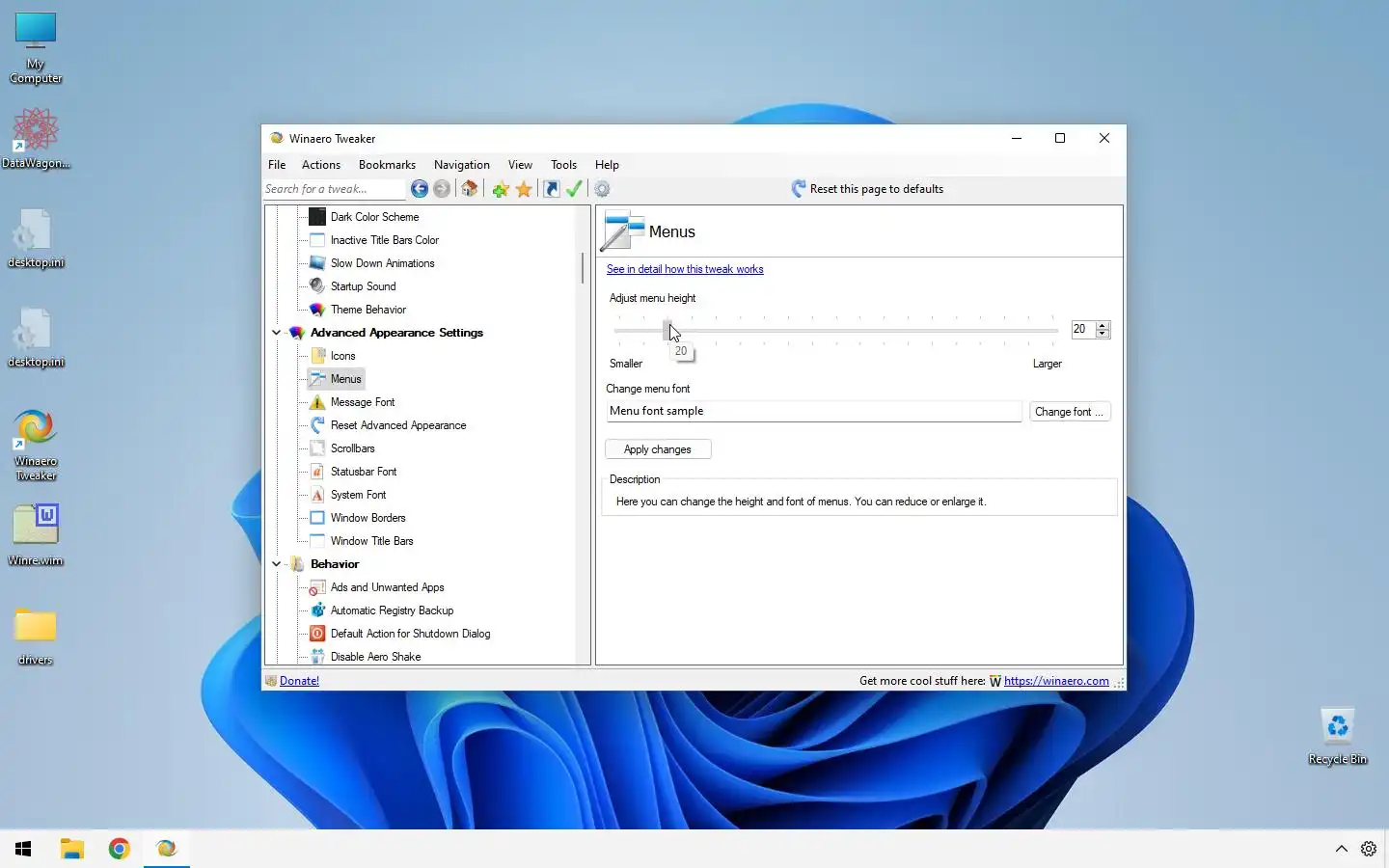This screenshot has width=1389, height=868.
Task: Click the Forward navigation arrow in the toolbar
Action: click(x=442, y=189)
